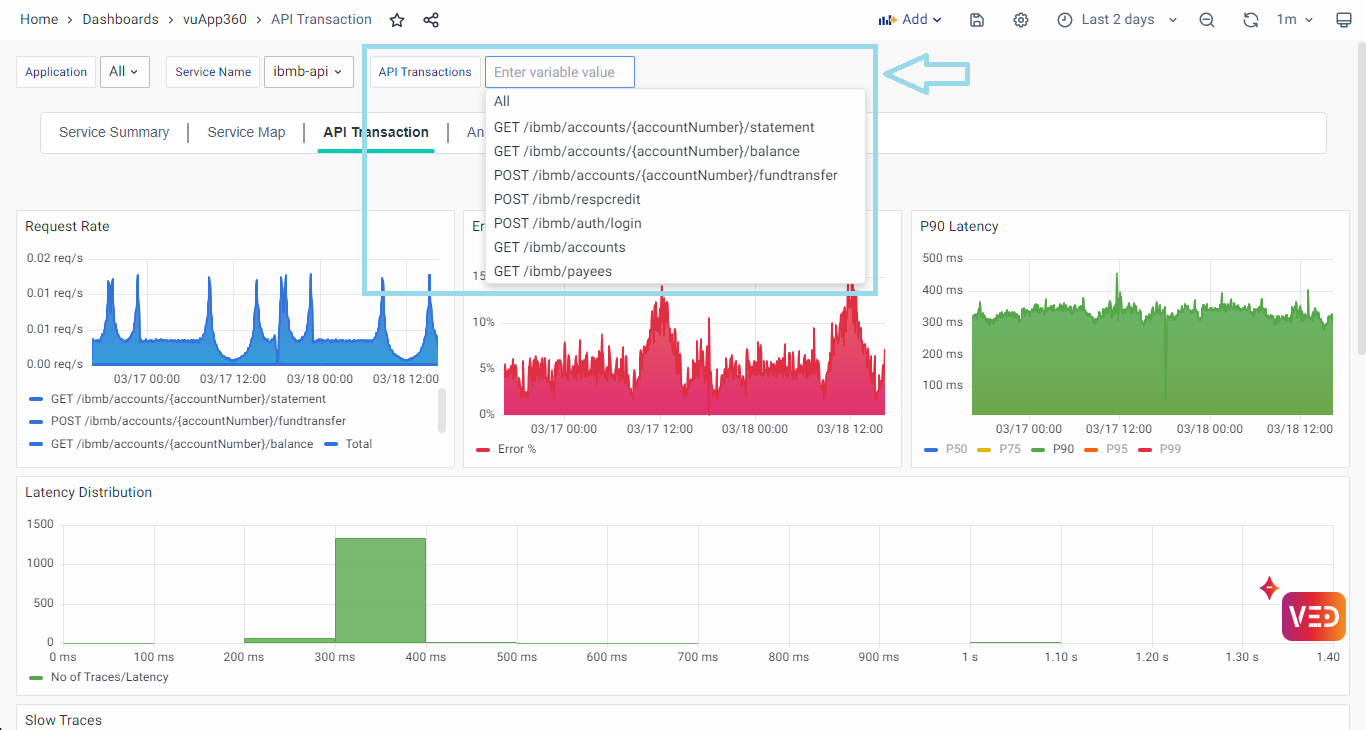Open the VED assistant icon
This screenshot has width=1366, height=730.
(1313, 616)
